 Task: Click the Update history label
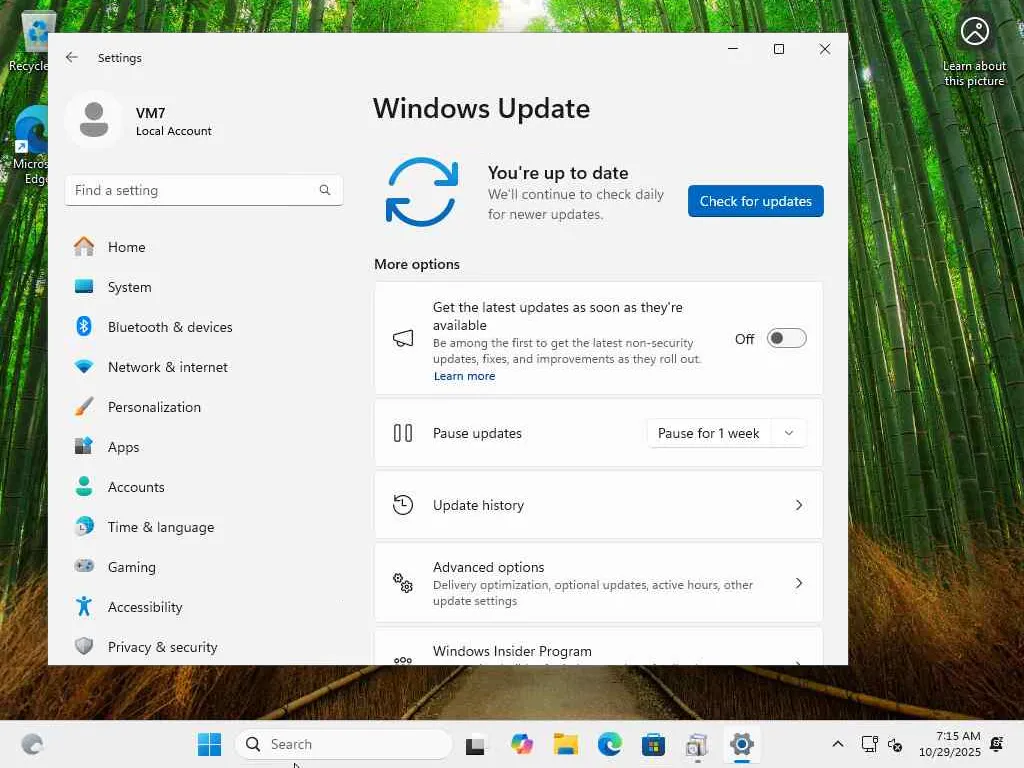(478, 505)
